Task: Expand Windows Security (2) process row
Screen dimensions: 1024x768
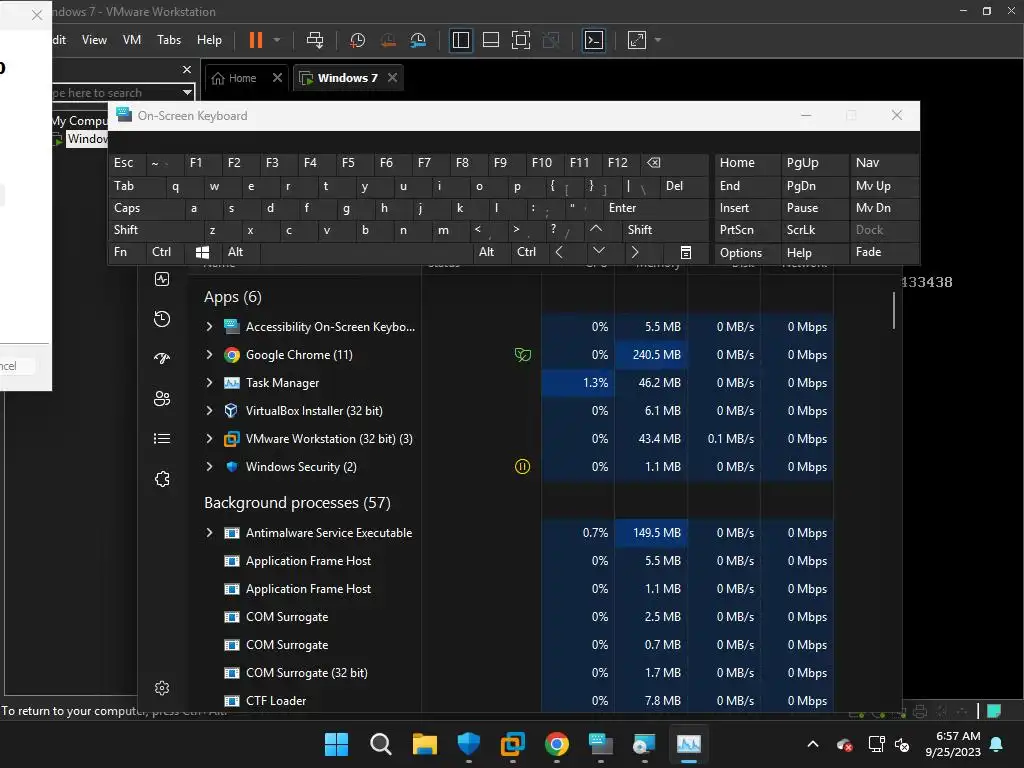Action: (x=209, y=467)
